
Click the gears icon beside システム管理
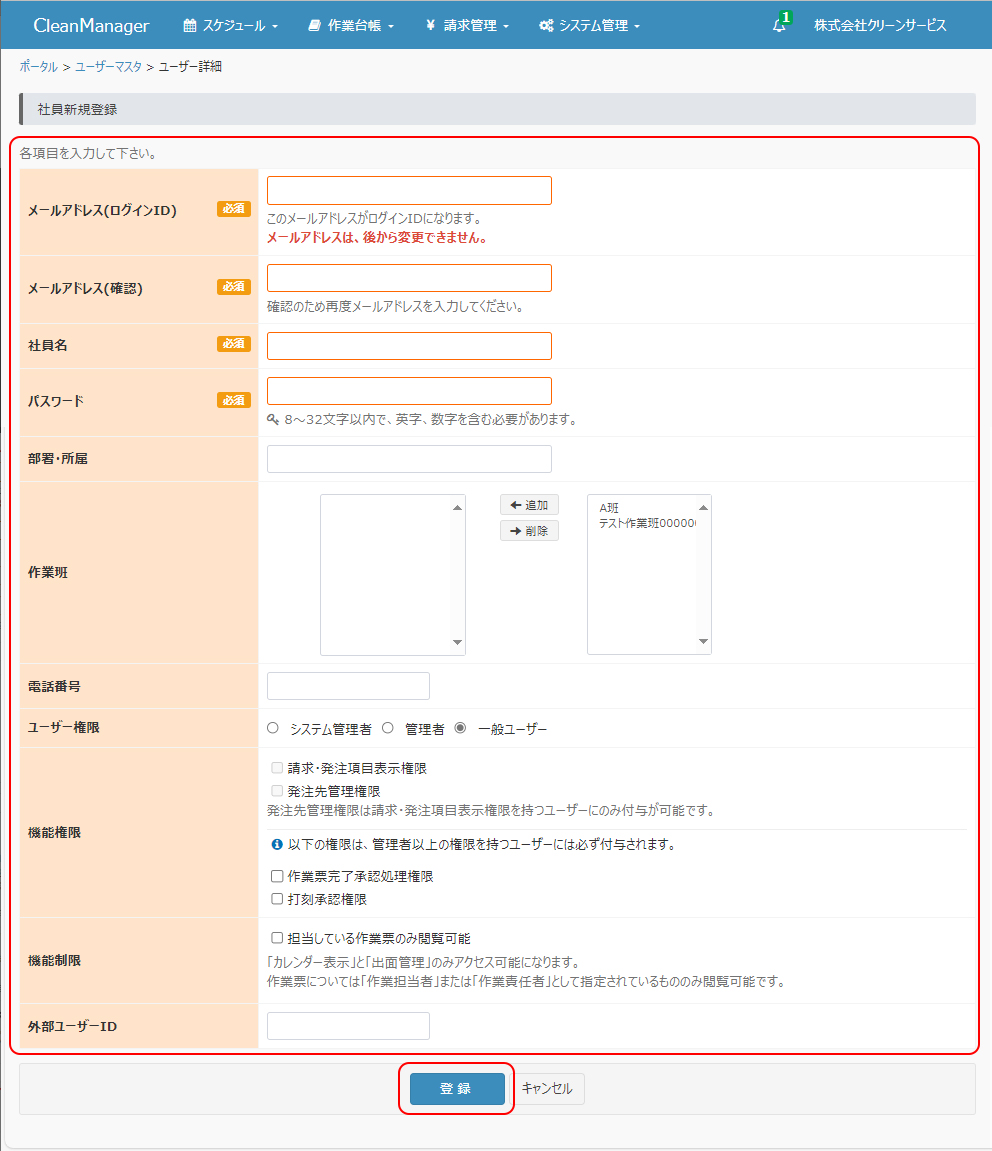tap(546, 26)
